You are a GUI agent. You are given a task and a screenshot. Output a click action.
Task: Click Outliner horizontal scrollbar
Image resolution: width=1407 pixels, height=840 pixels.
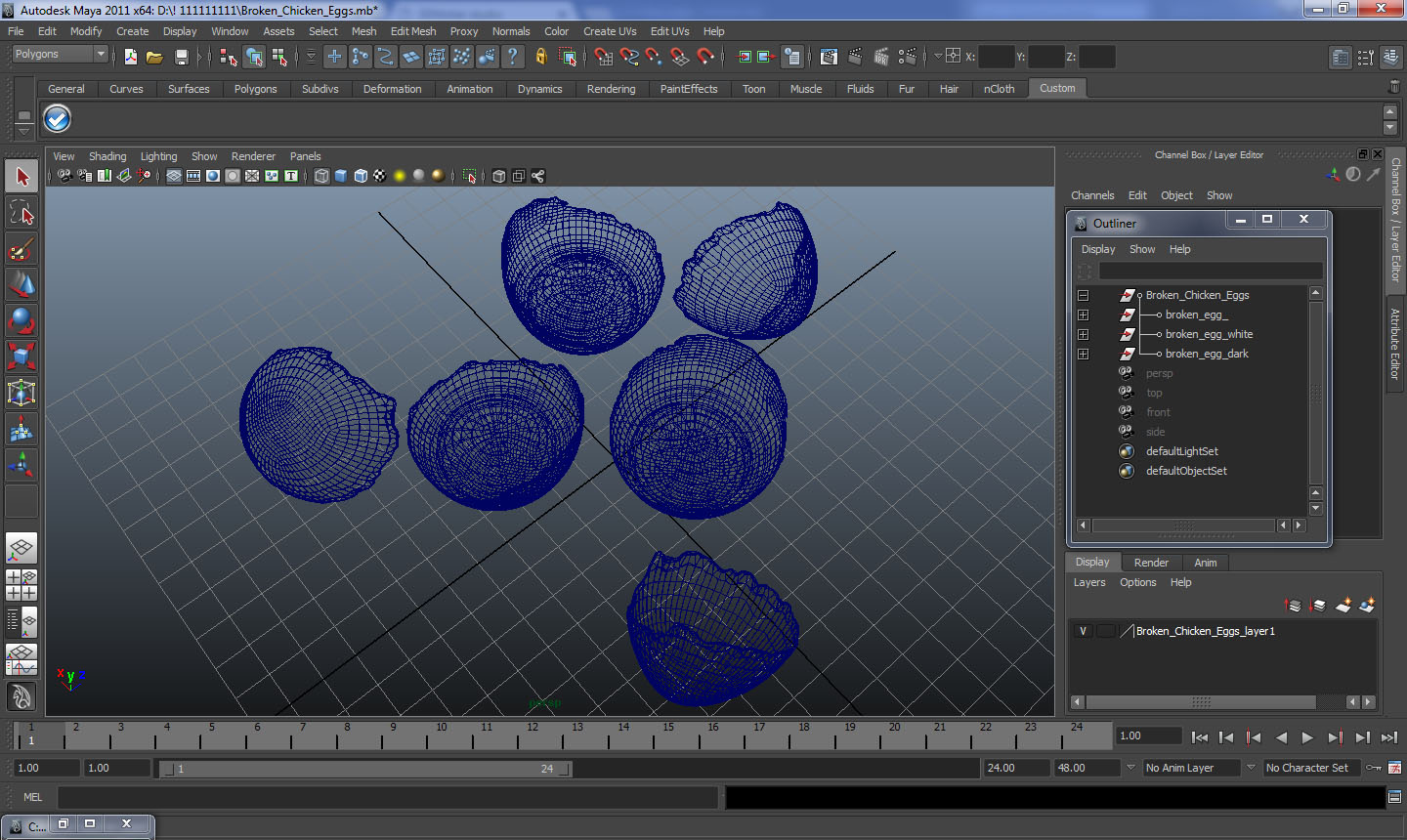click(1182, 525)
